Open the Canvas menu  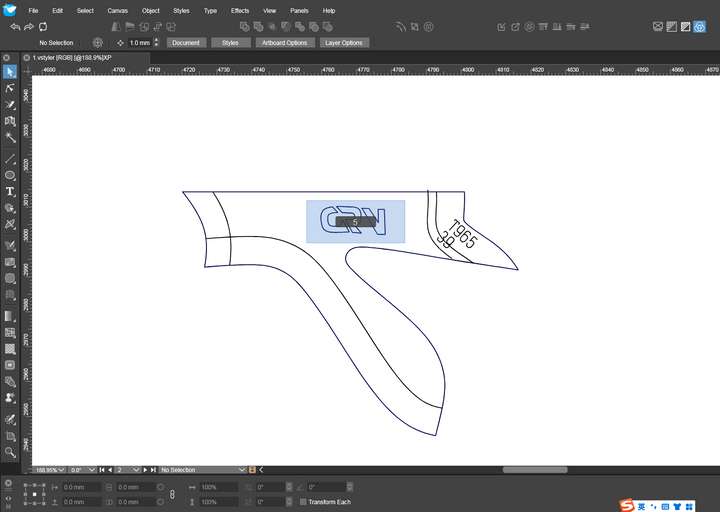point(118,11)
